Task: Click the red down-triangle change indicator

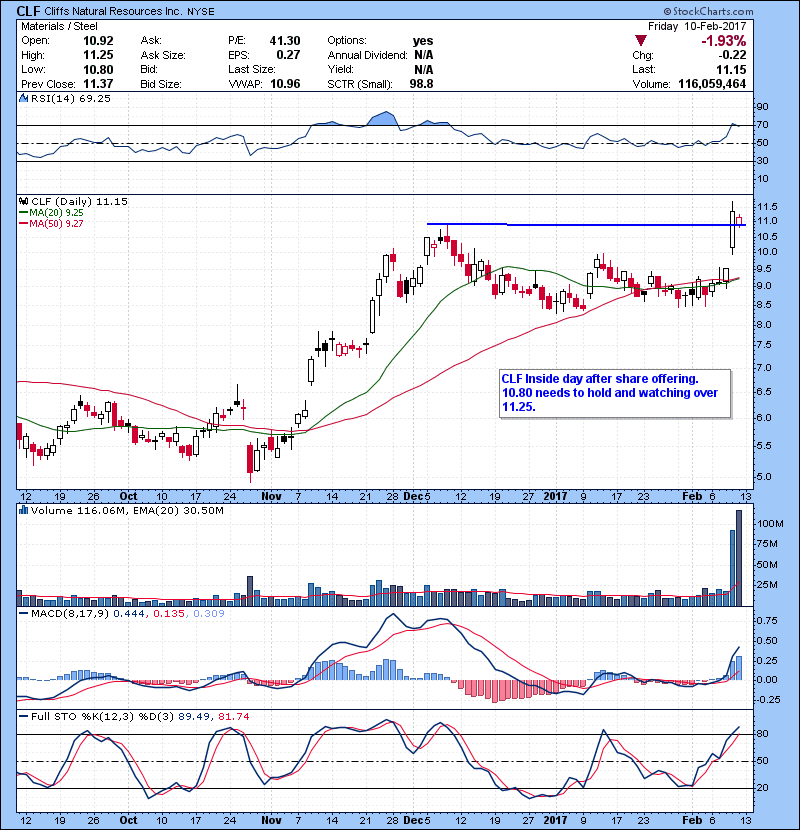Action: (x=641, y=41)
